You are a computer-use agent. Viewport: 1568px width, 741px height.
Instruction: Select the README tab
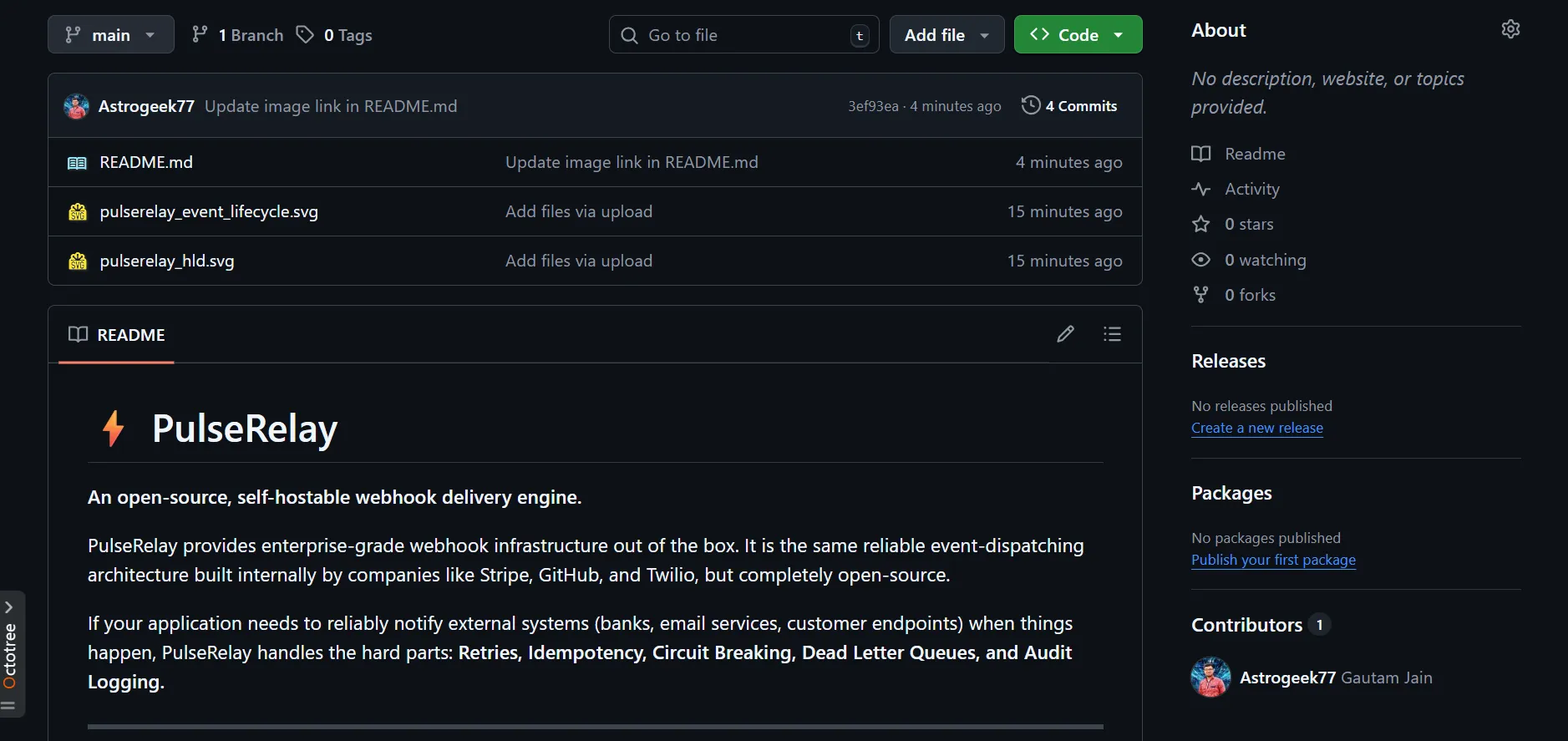[117, 335]
